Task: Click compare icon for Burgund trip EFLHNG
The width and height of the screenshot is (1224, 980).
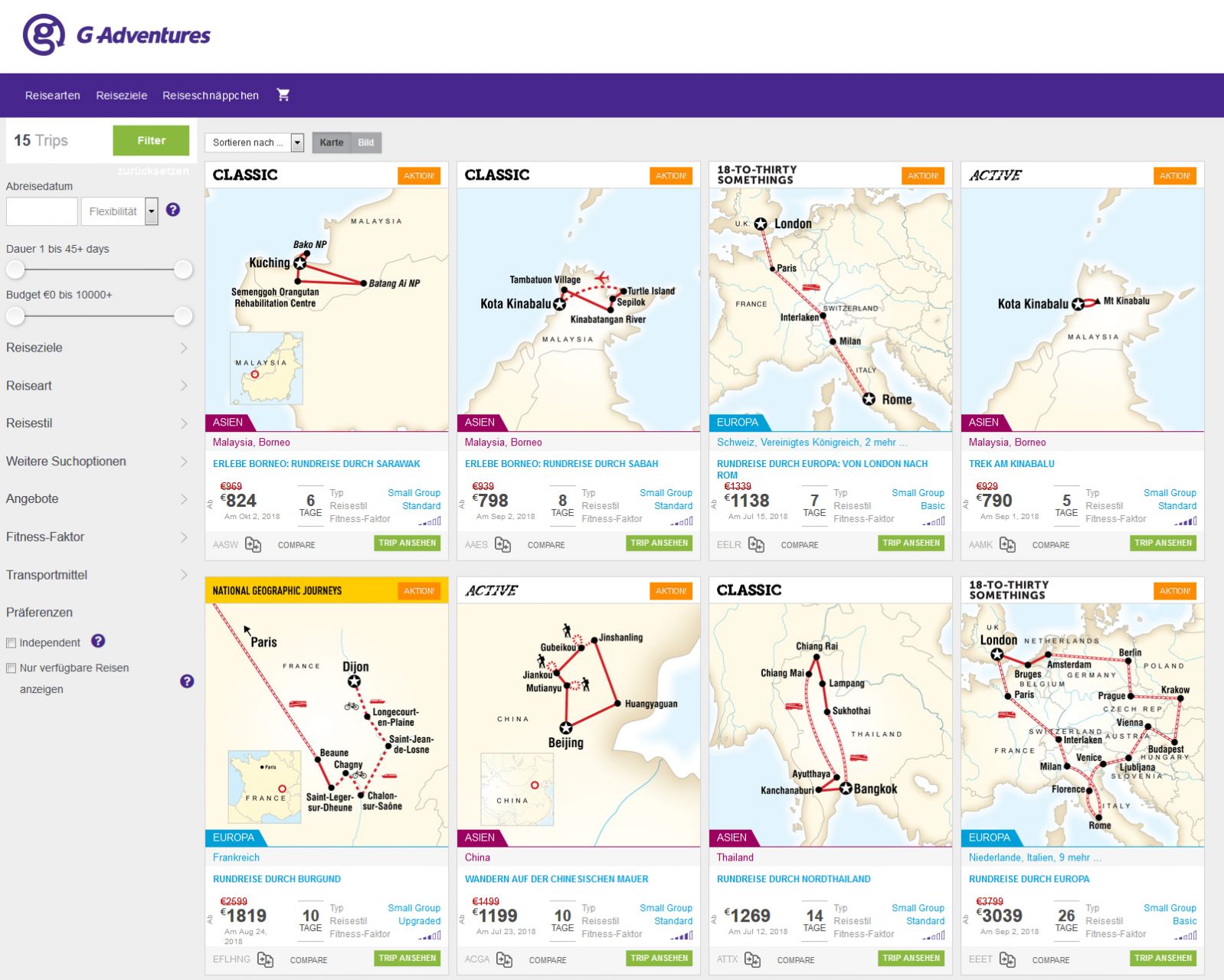Action: pyautogui.click(x=265, y=960)
